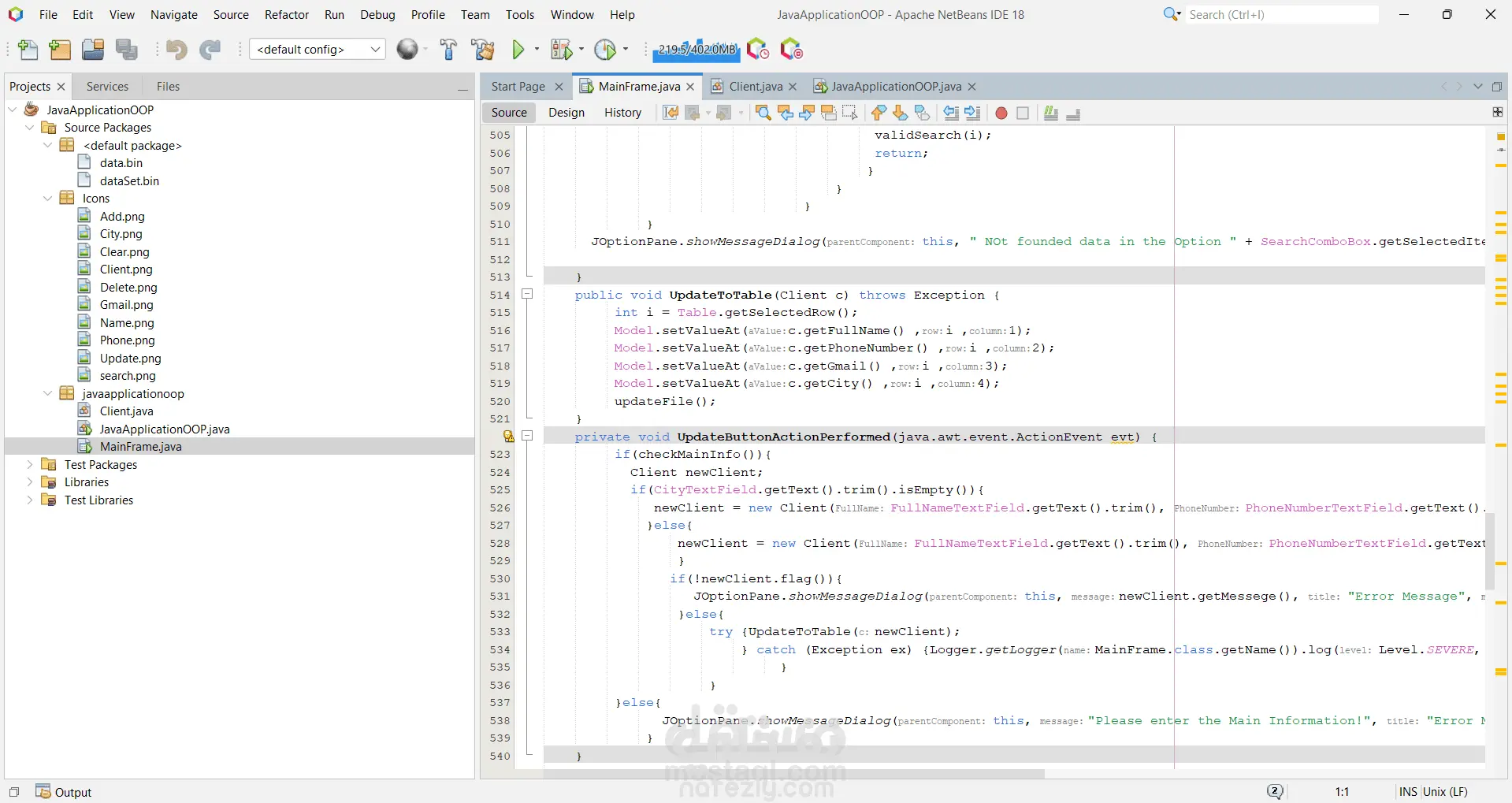Toggle Rectangular Selection mode
Screen dimensions: 1512x803
[849, 113]
